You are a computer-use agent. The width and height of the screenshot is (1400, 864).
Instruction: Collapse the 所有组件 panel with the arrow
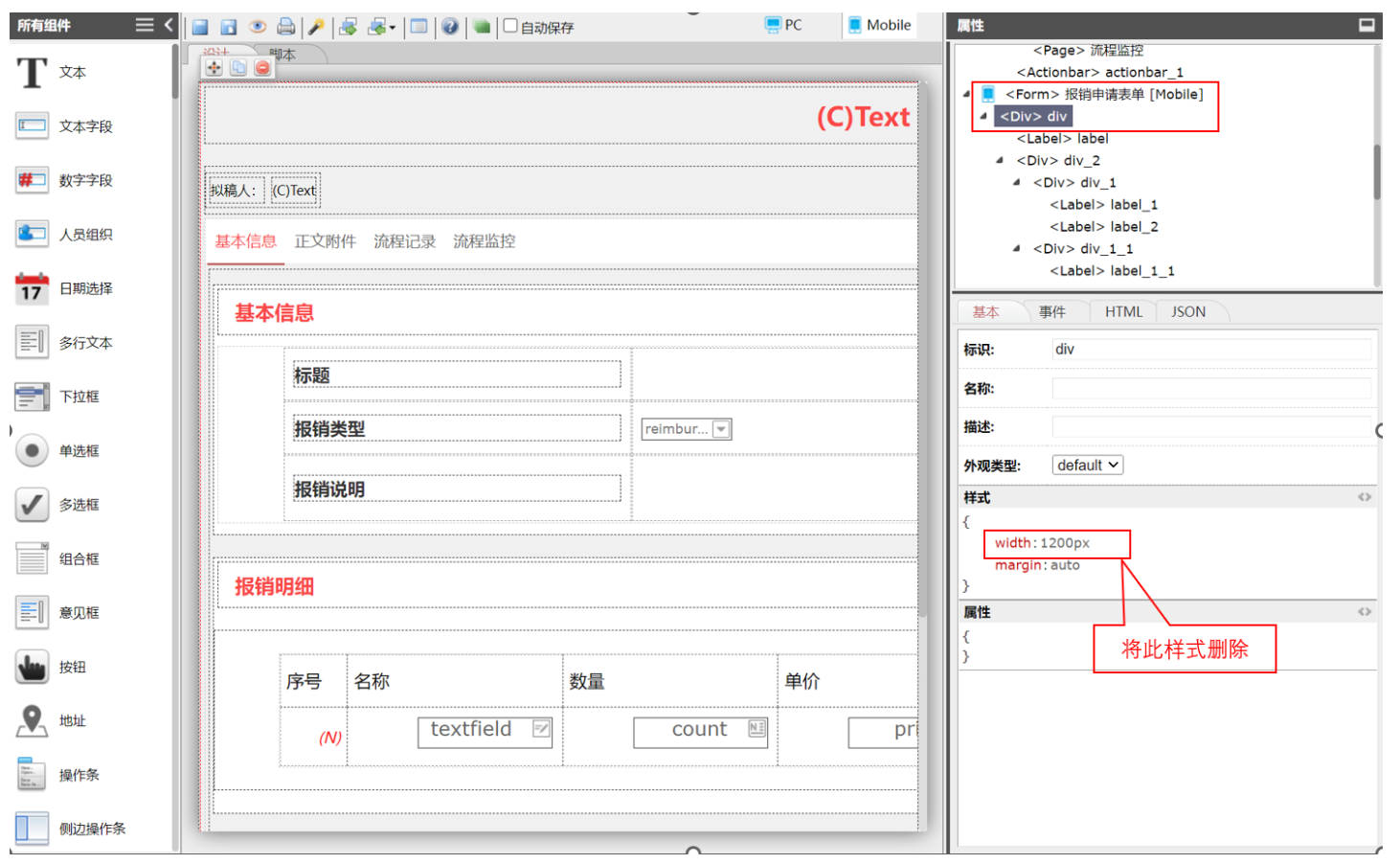(169, 25)
